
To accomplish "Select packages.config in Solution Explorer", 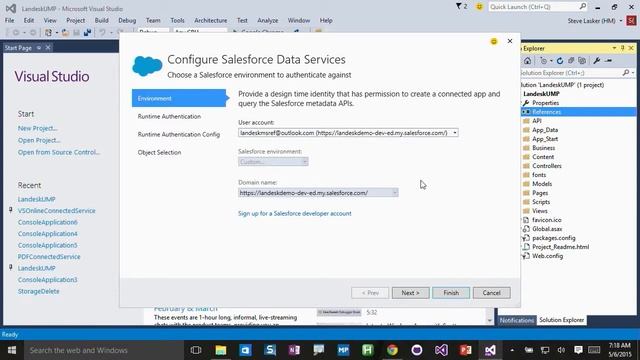I will pyautogui.click(x=554, y=238).
